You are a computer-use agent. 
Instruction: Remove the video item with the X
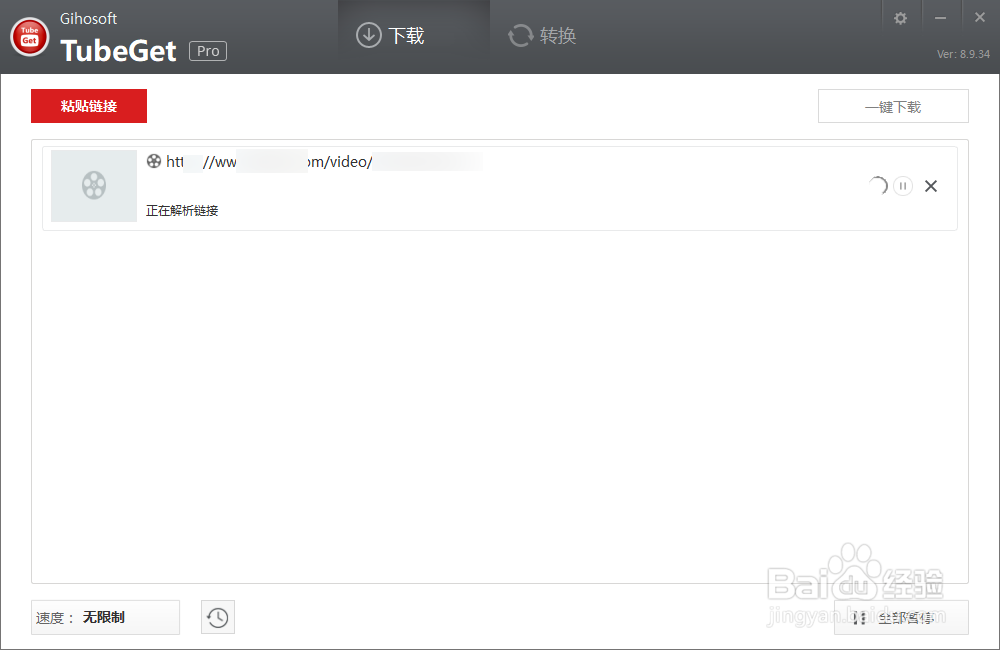[930, 186]
